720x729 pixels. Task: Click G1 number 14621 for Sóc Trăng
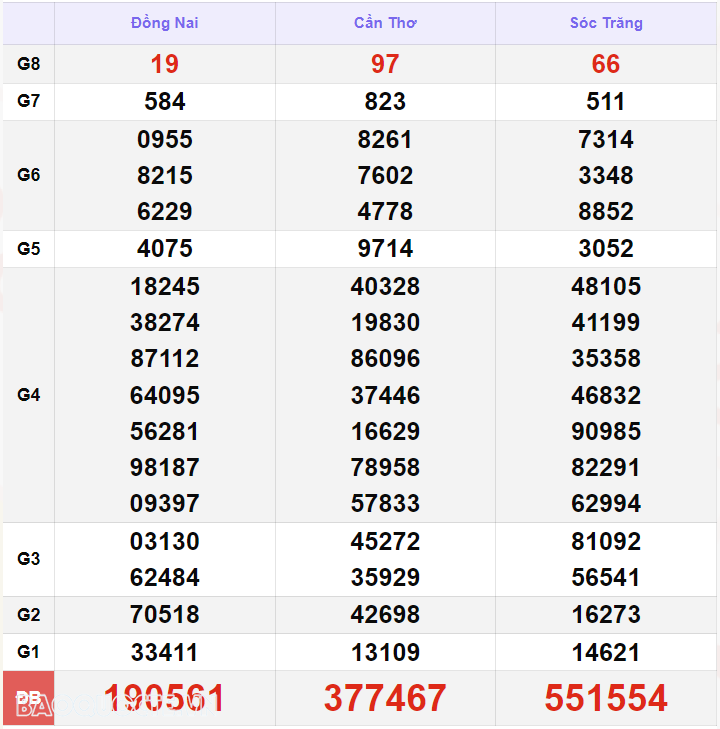click(x=606, y=653)
